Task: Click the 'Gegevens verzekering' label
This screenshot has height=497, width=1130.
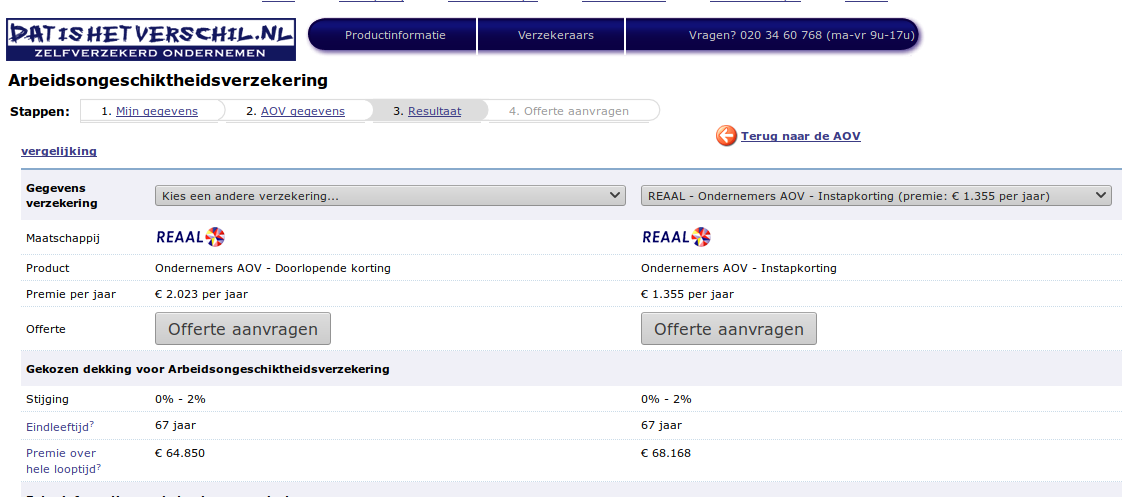Action: [62, 195]
